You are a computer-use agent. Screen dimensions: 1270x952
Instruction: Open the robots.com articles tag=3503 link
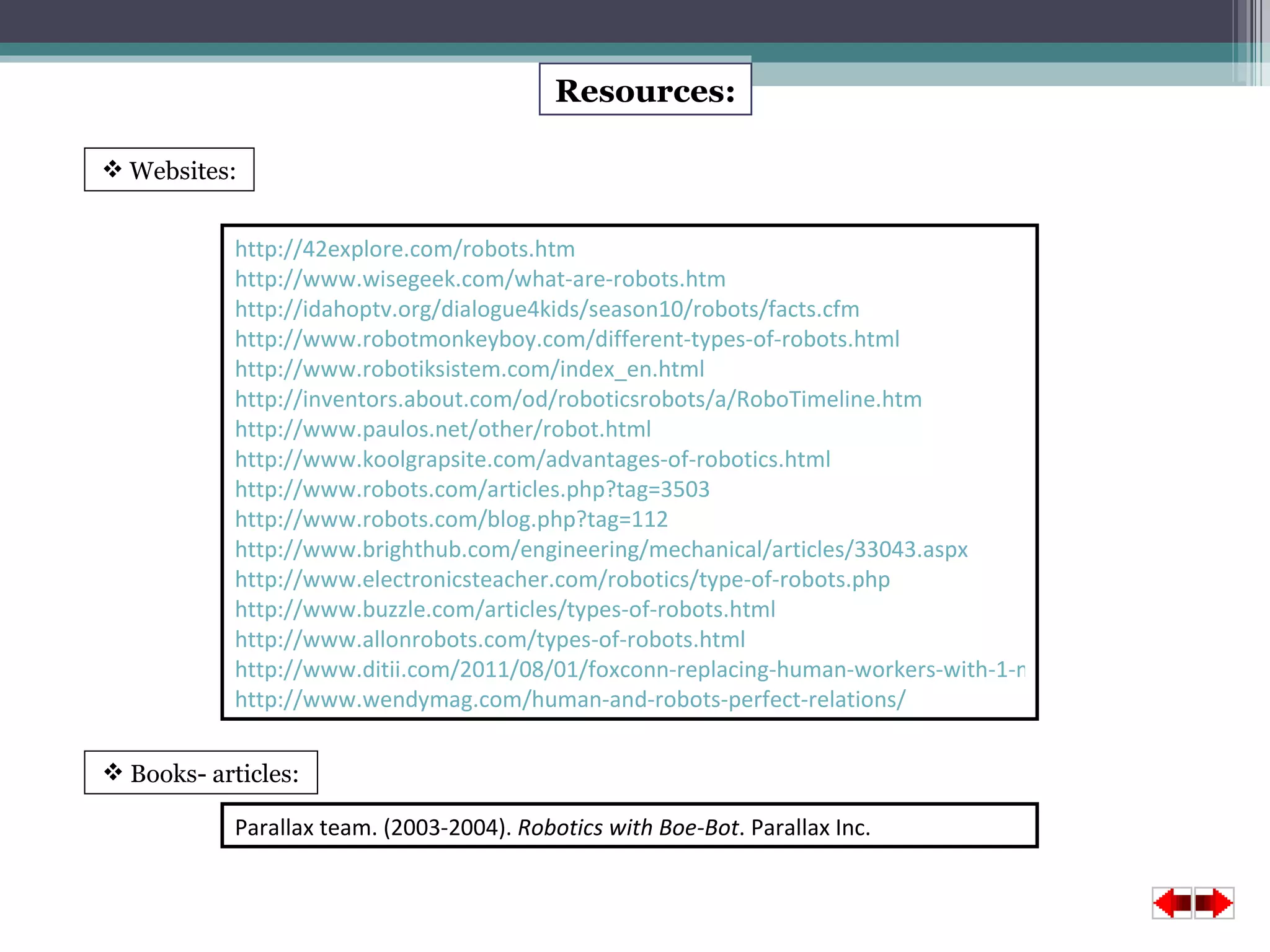pyautogui.click(x=472, y=490)
